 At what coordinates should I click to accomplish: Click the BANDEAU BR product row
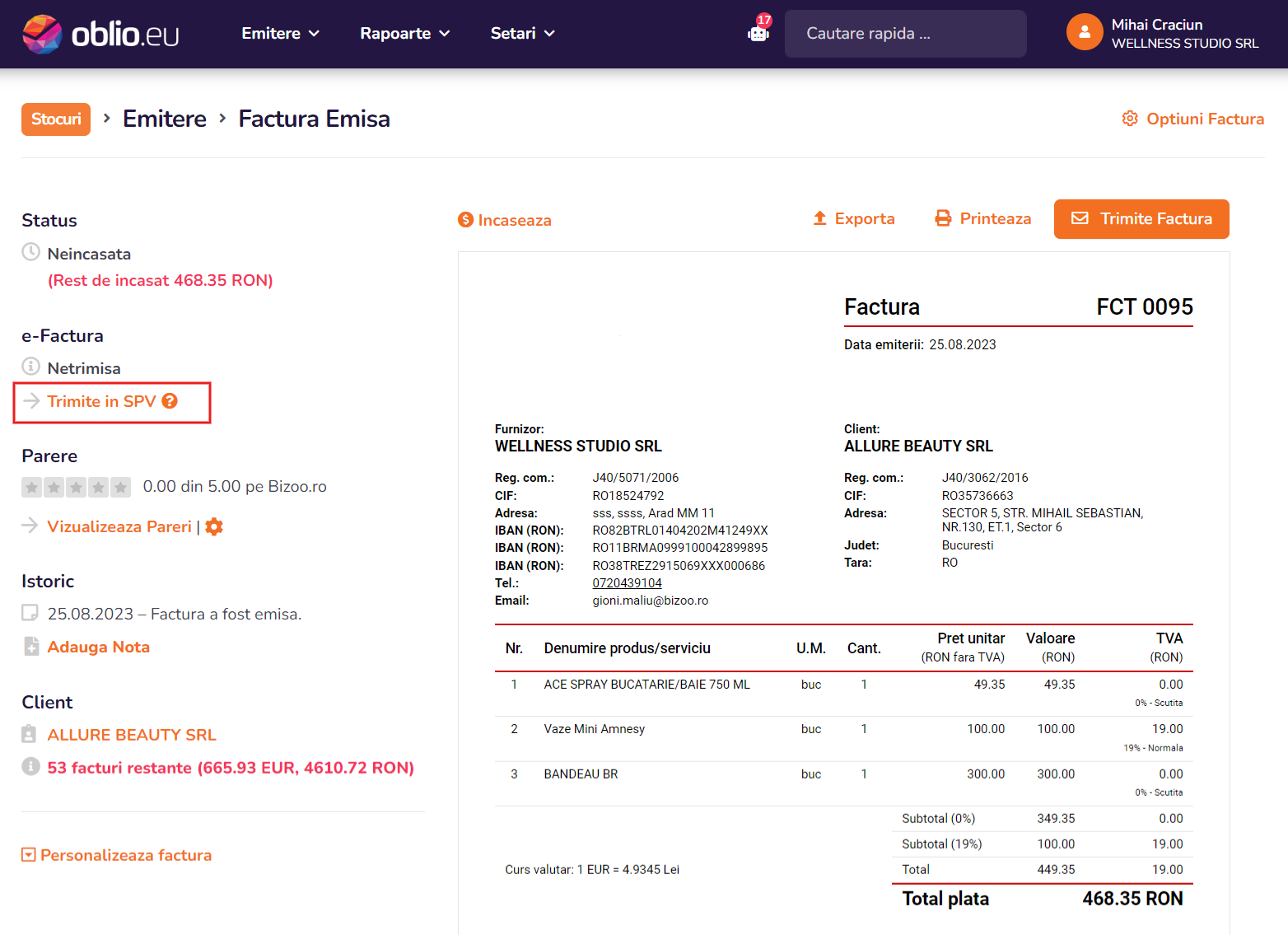click(x=844, y=783)
